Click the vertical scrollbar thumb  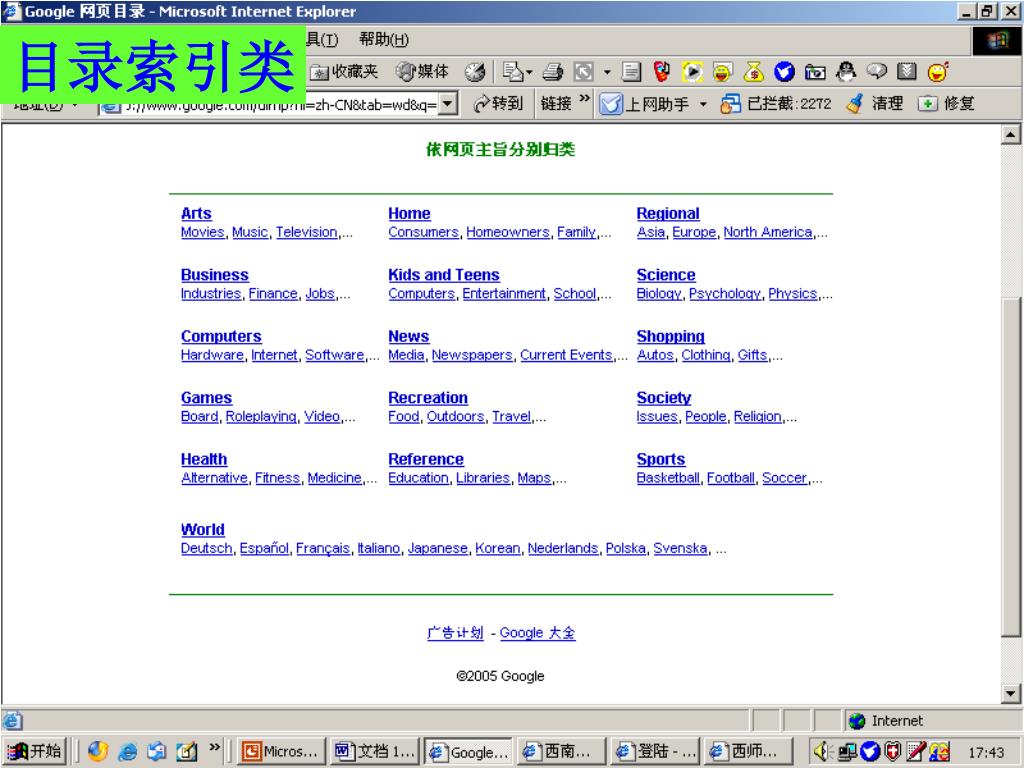pos(1010,466)
